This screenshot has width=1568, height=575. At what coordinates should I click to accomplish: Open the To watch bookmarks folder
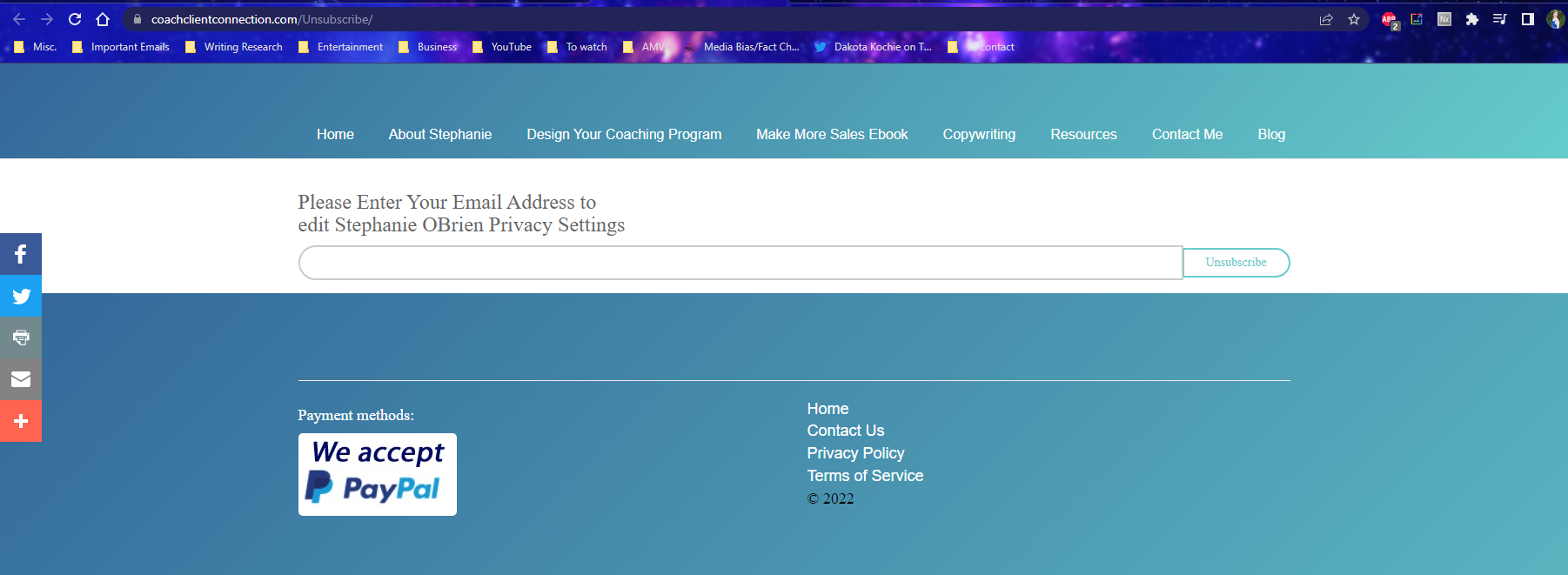tap(577, 47)
